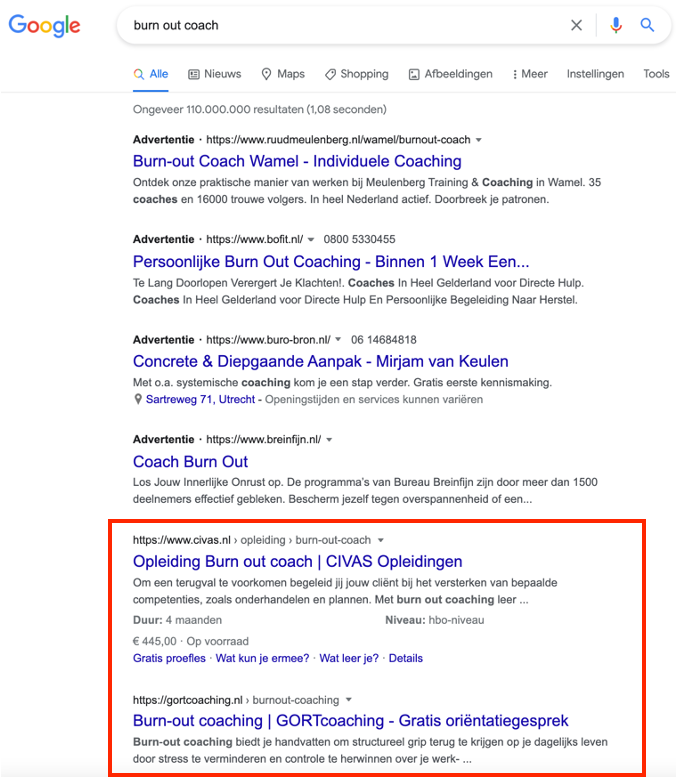The height and width of the screenshot is (778, 676).
Task: Open the Maps tab
Action: click(283, 74)
